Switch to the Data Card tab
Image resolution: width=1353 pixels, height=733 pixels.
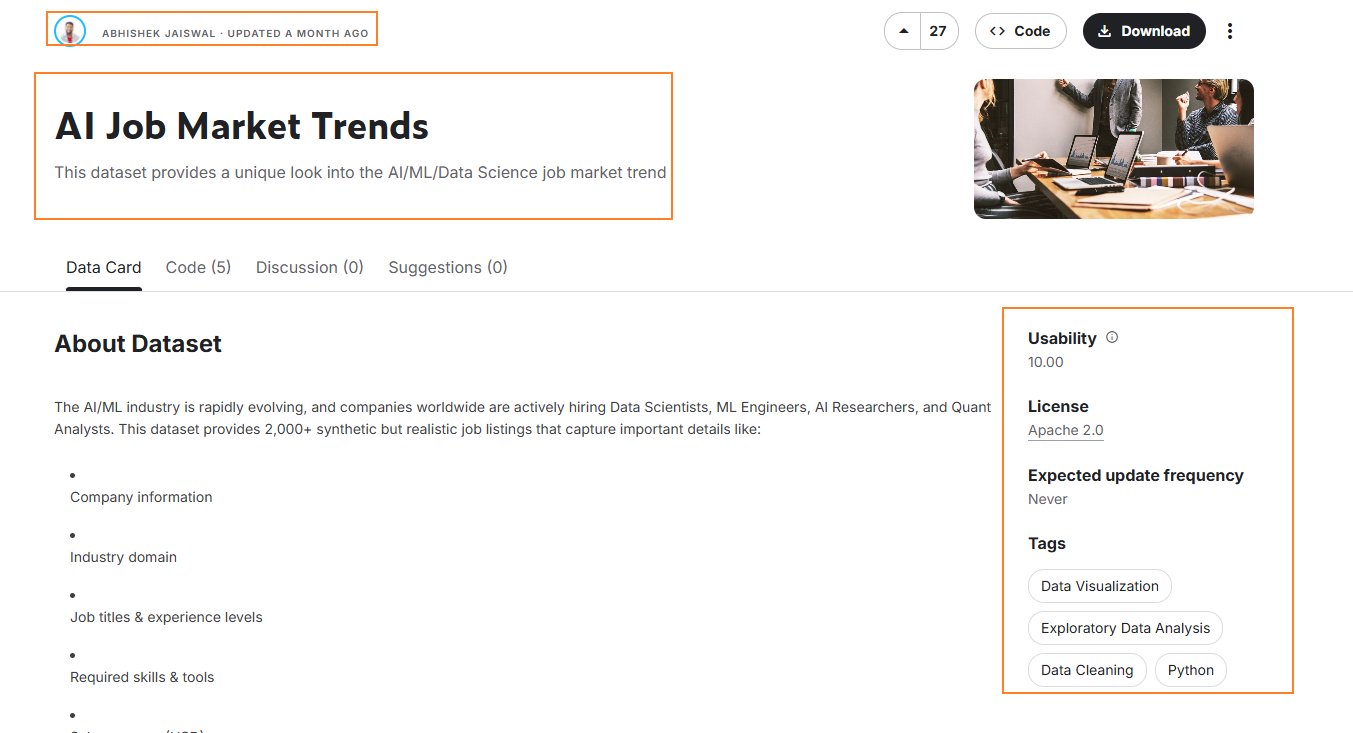(104, 267)
